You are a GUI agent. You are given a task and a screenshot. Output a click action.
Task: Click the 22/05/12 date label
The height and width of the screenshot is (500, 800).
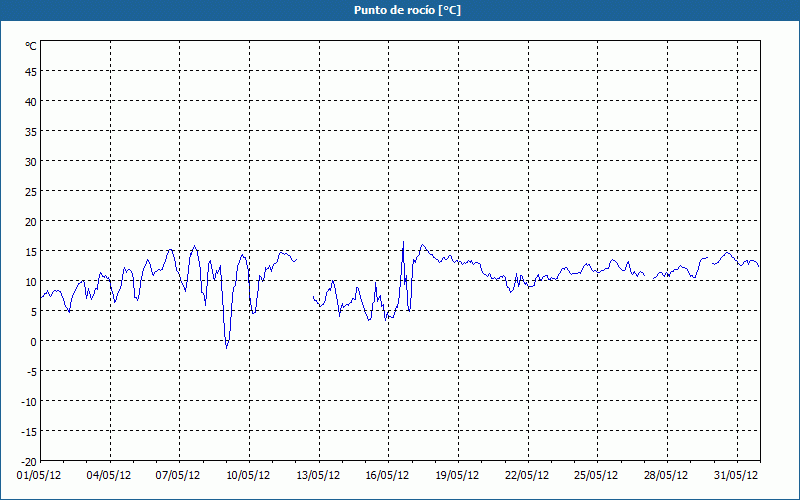tap(527, 476)
